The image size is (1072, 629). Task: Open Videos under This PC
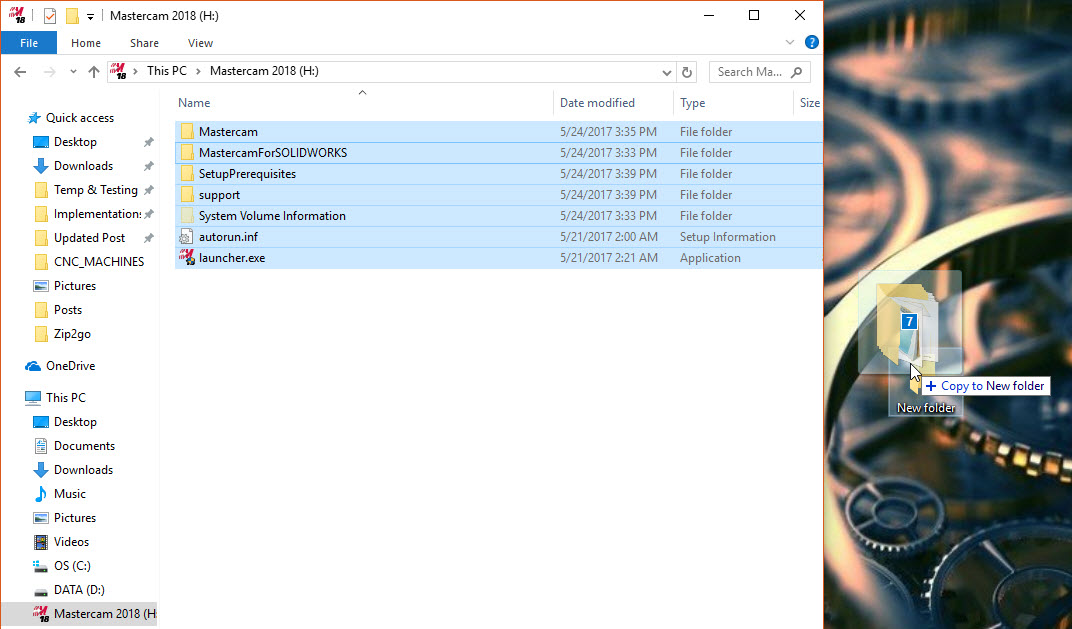point(71,541)
